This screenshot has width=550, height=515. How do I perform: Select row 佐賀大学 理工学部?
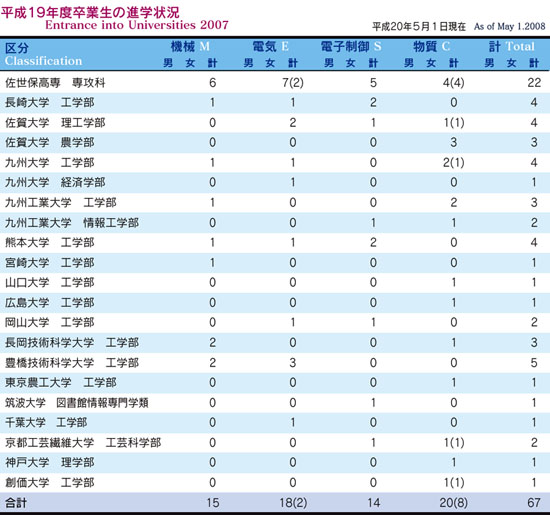coord(275,123)
